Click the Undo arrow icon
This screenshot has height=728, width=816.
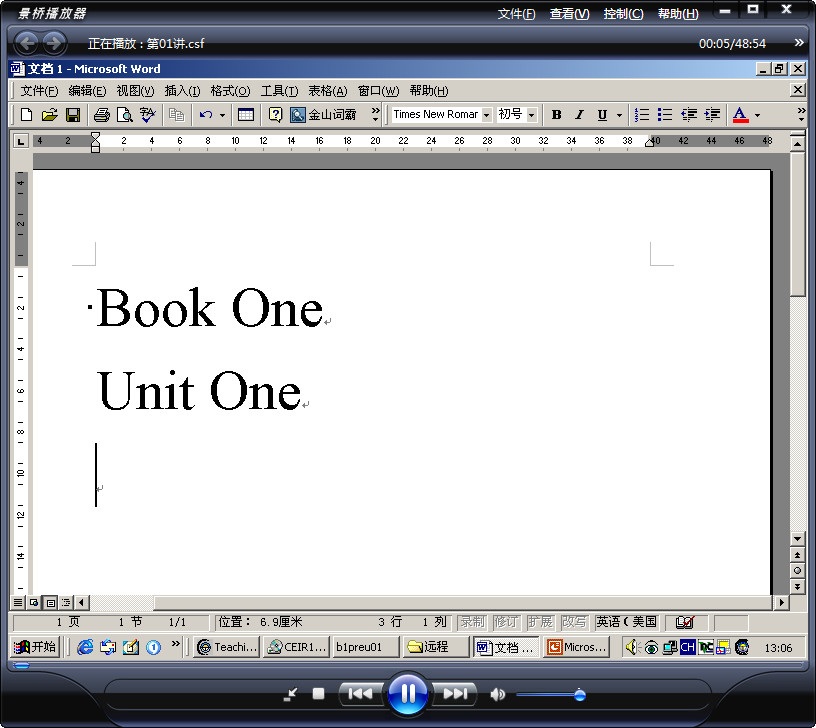pyautogui.click(x=206, y=114)
